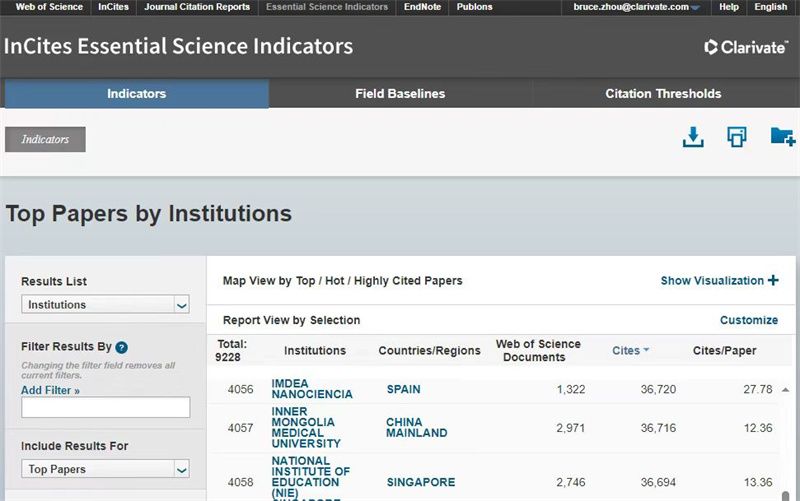This screenshot has height=501, width=800.
Task: Click the download results icon
Action: (x=693, y=137)
